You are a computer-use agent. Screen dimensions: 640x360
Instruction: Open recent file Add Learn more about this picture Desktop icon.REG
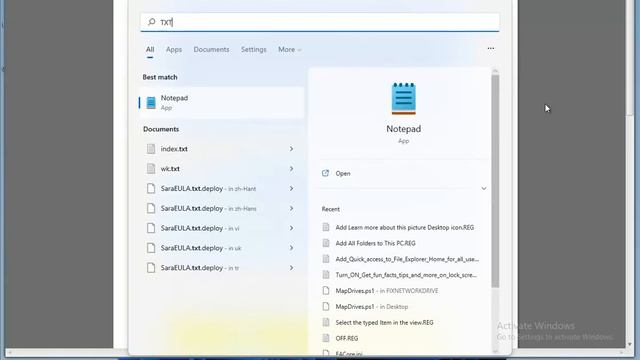pyautogui.click(x=404, y=227)
